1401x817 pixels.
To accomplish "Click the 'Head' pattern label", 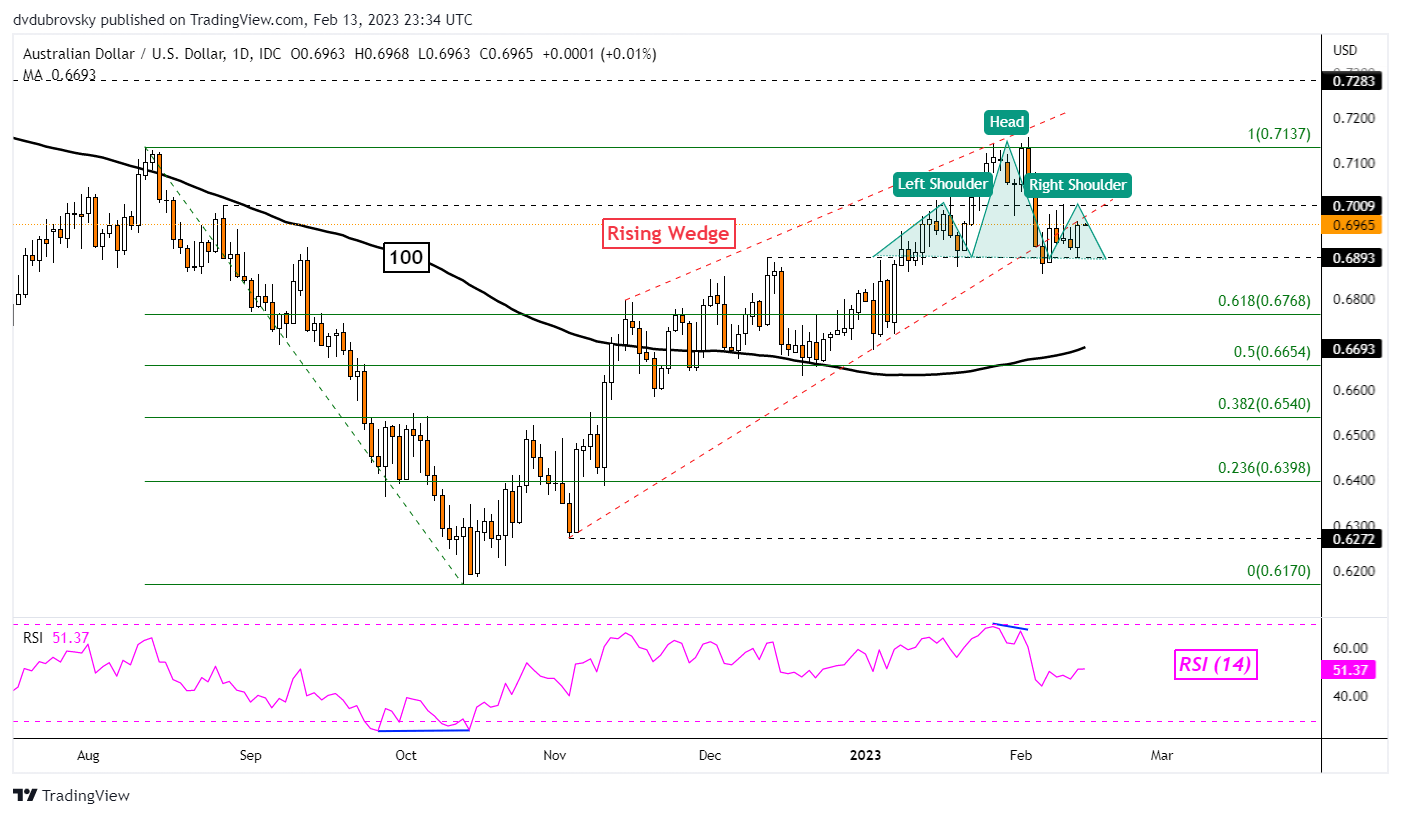I will (1006, 122).
